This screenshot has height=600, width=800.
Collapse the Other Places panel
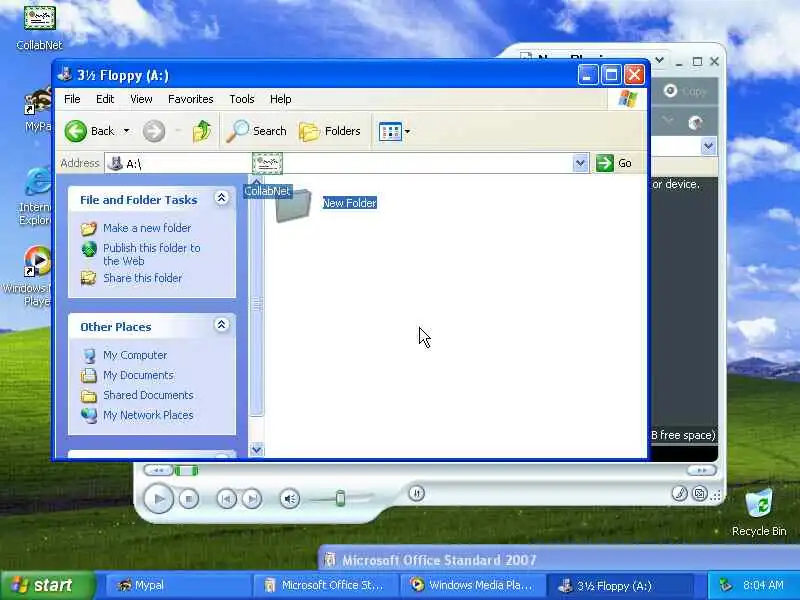[221, 325]
